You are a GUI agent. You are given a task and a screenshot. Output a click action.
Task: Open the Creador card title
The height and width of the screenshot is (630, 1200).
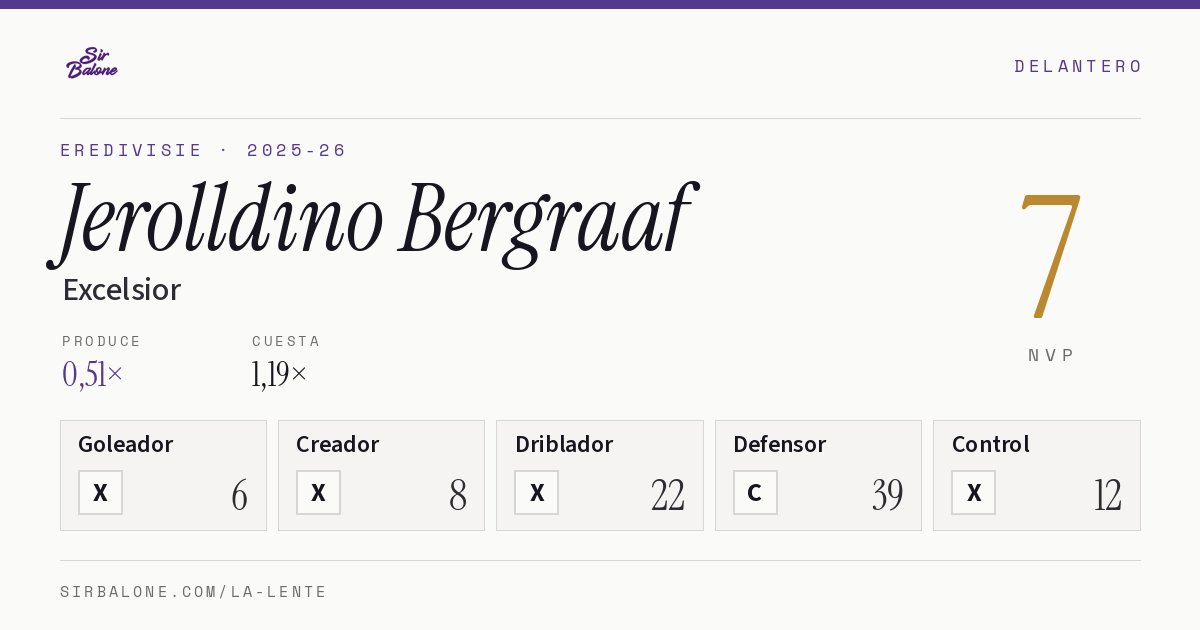point(338,444)
